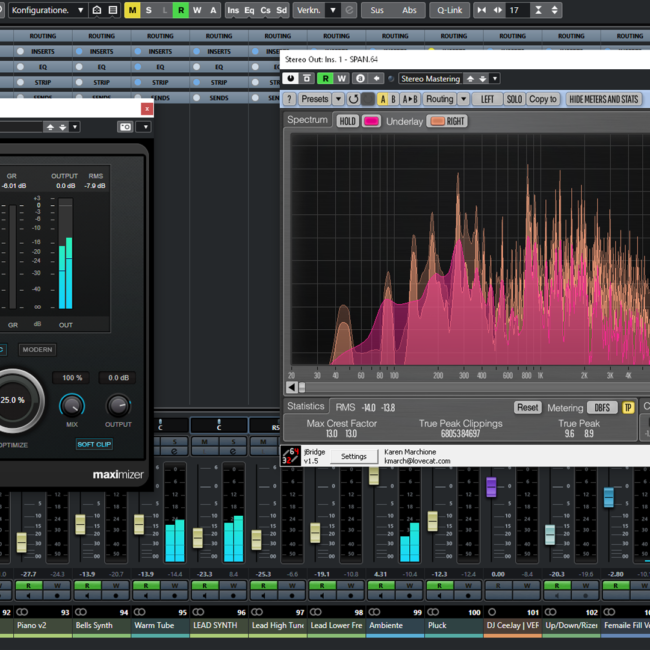Select SPAN state A
650x650 pixels.
tap(383, 99)
